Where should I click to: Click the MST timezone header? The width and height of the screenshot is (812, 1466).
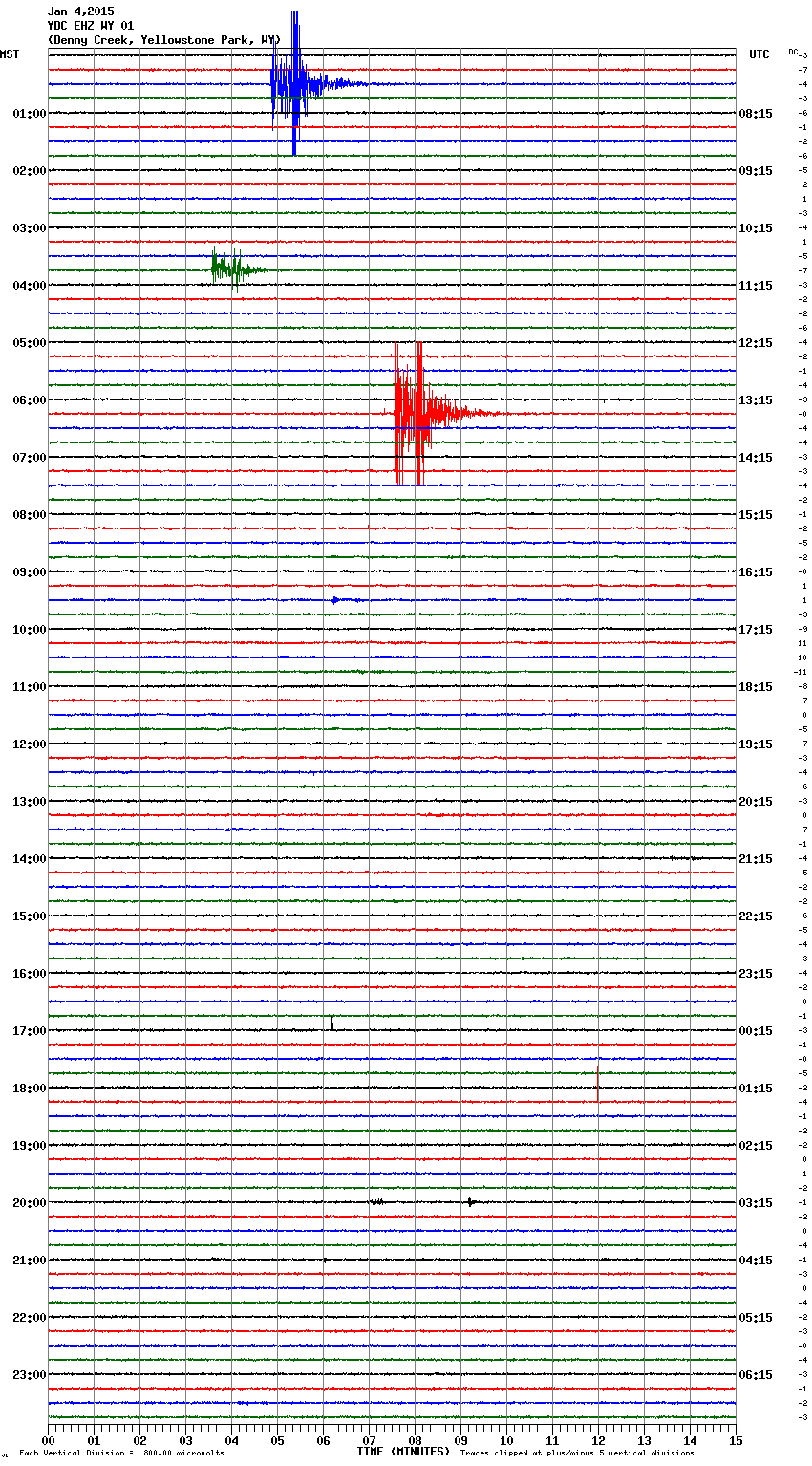(x=10, y=54)
